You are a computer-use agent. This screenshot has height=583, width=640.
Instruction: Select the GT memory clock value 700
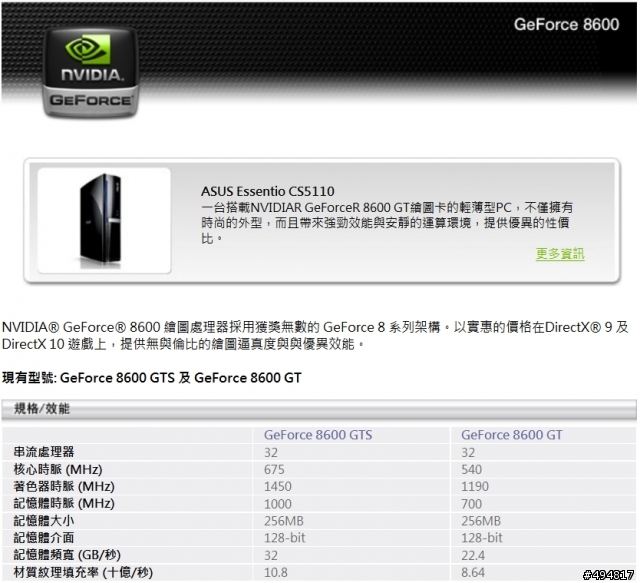tap(471, 504)
